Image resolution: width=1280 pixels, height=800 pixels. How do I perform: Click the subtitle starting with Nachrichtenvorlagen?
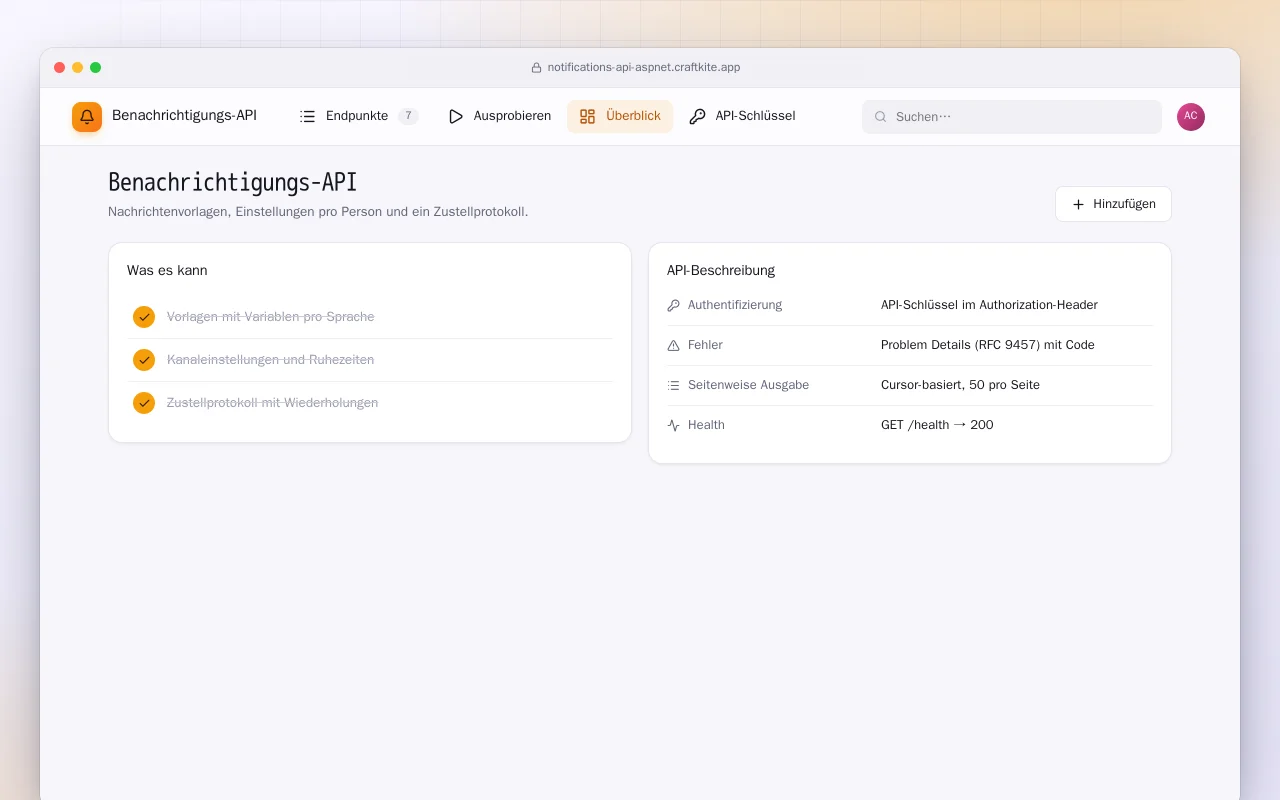coord(318,212)
